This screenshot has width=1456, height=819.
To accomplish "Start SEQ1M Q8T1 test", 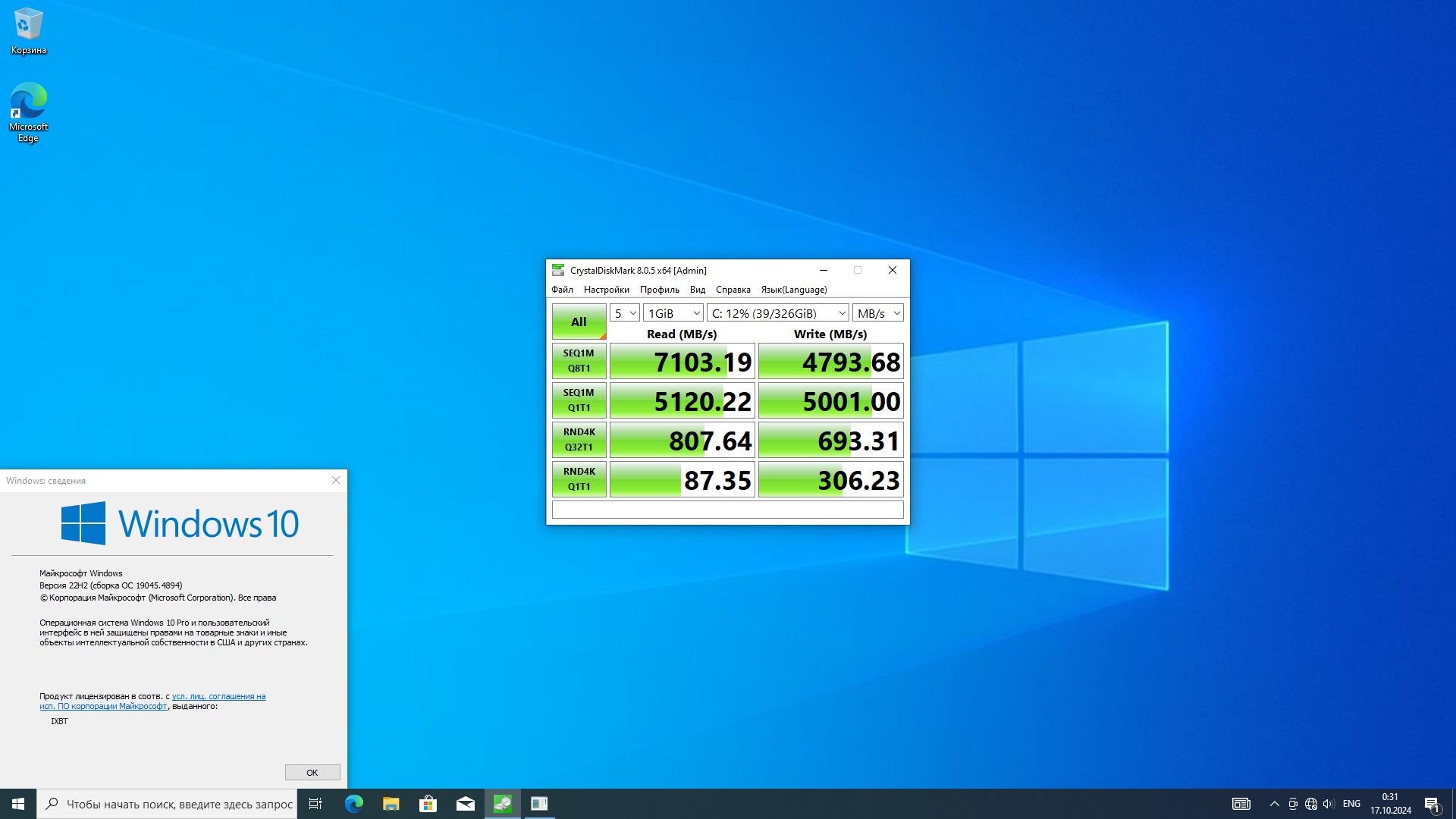I will [x=579, y=361].
